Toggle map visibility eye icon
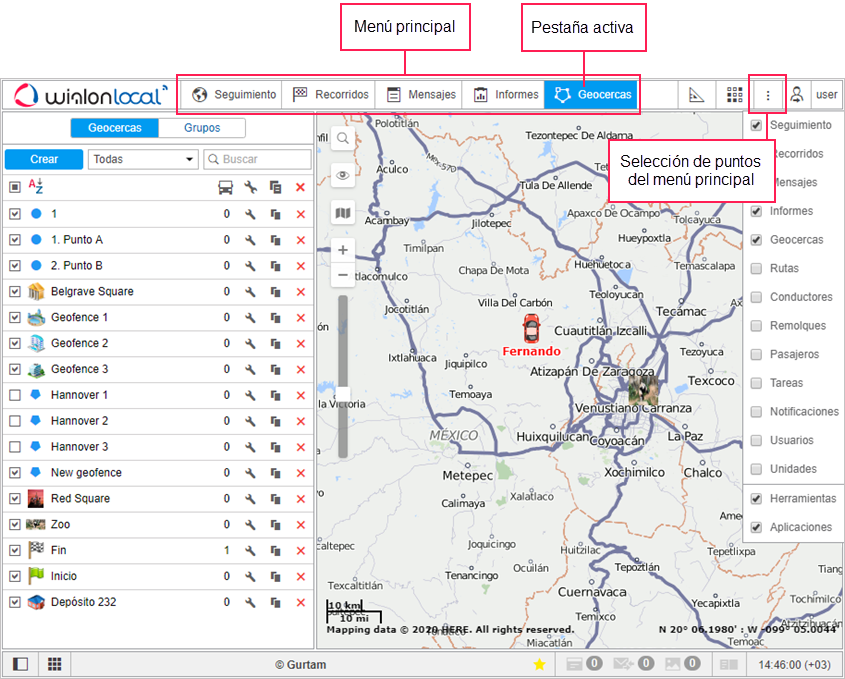Viewport: 845px width, 679px height. [342, 175]
